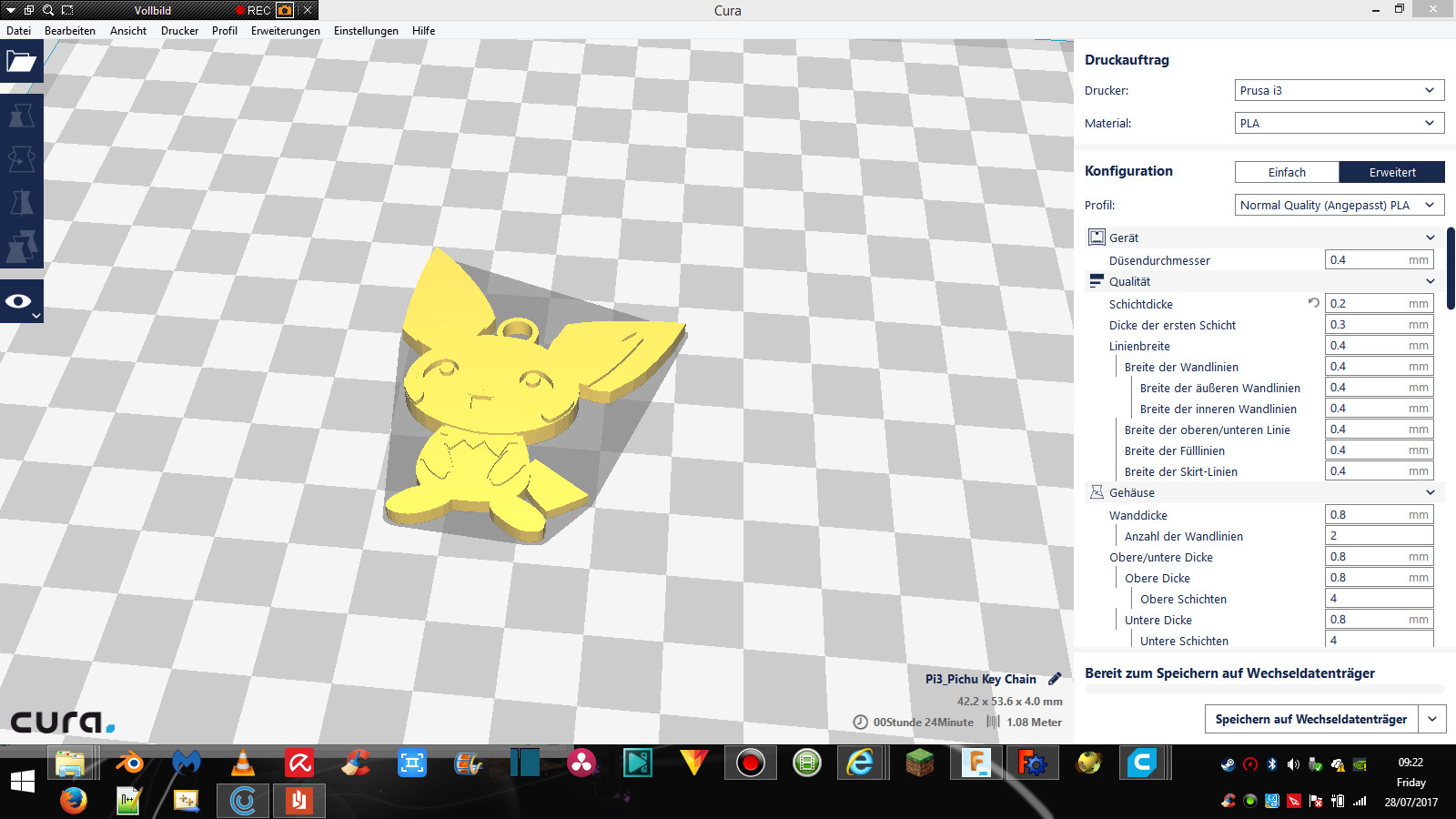
Task: Click the Düsendurchmesser value field
Action: (x=1380, y=260)
